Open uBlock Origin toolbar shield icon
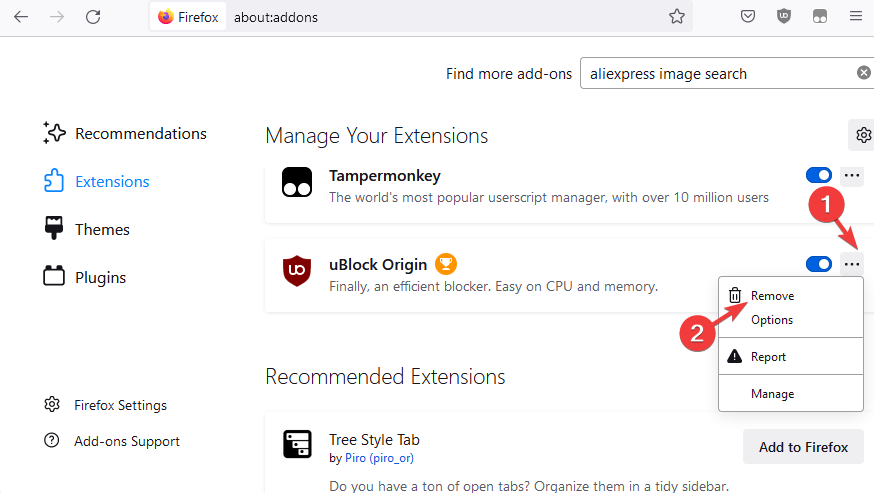This screenshot has height=493, width=874. click(784, 16)
